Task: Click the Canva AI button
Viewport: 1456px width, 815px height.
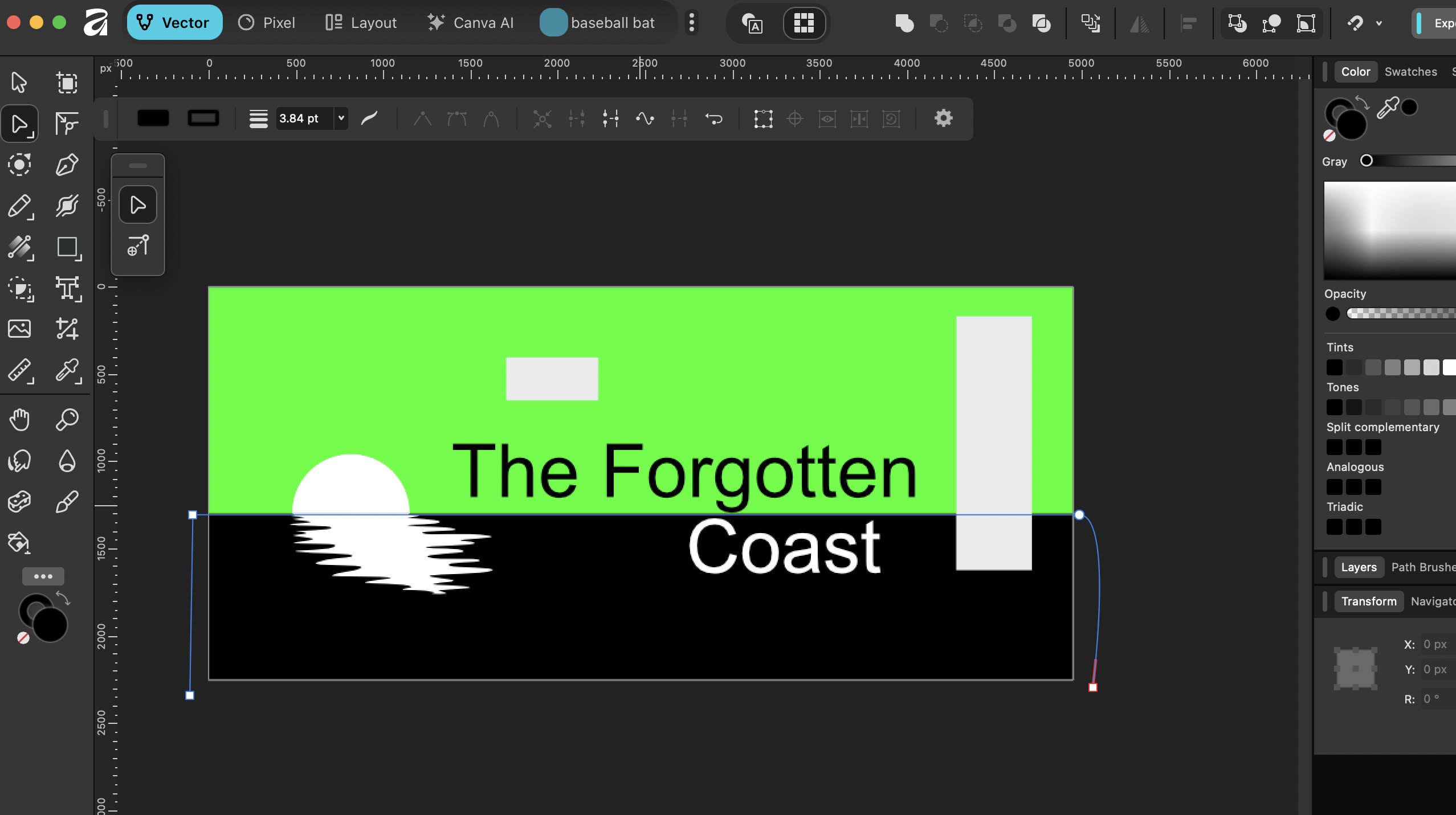Action: pyautogui.click(x=470, y=23)
